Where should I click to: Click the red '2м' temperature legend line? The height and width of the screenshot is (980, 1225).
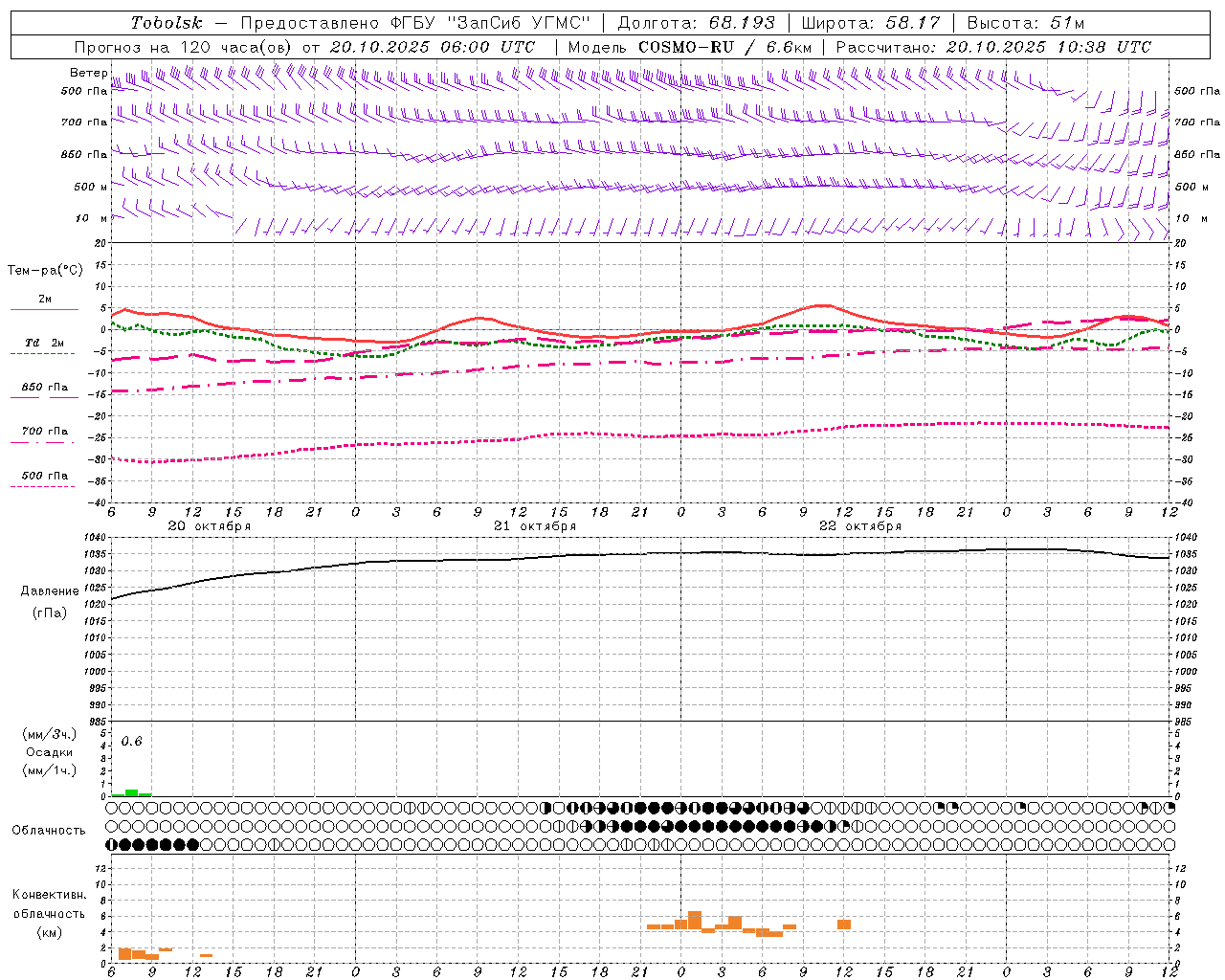pyautogui.click(x=44, y=309)
